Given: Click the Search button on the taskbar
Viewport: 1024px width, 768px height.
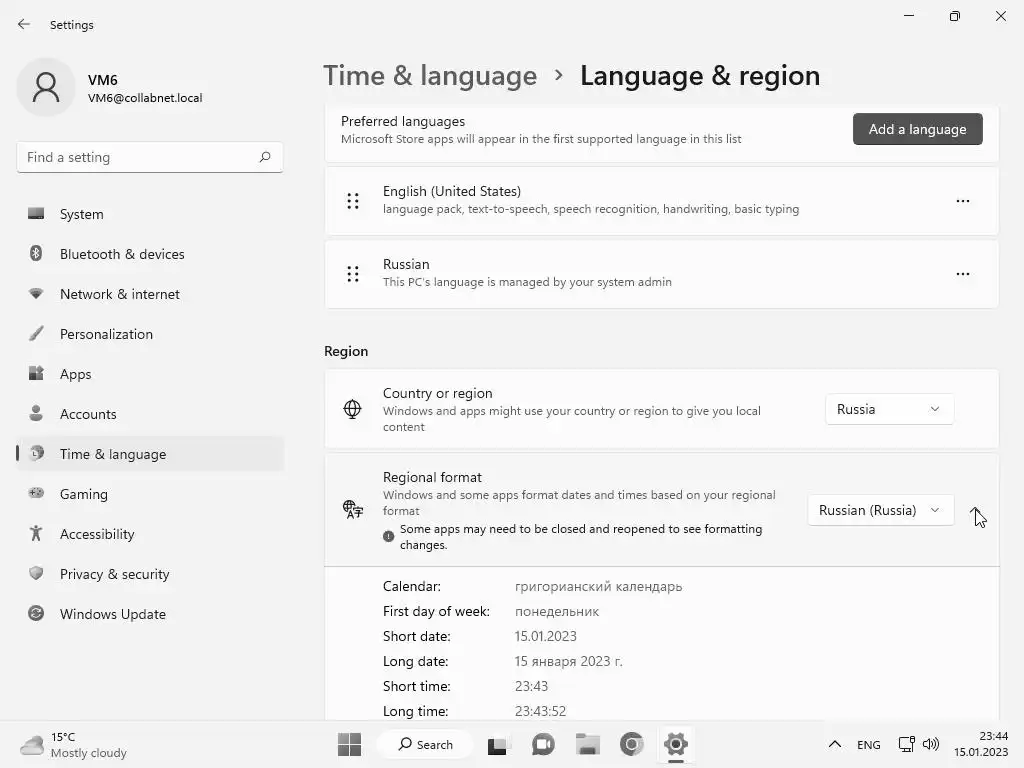Looking at the screenshot, I should [x=425, y=744].
